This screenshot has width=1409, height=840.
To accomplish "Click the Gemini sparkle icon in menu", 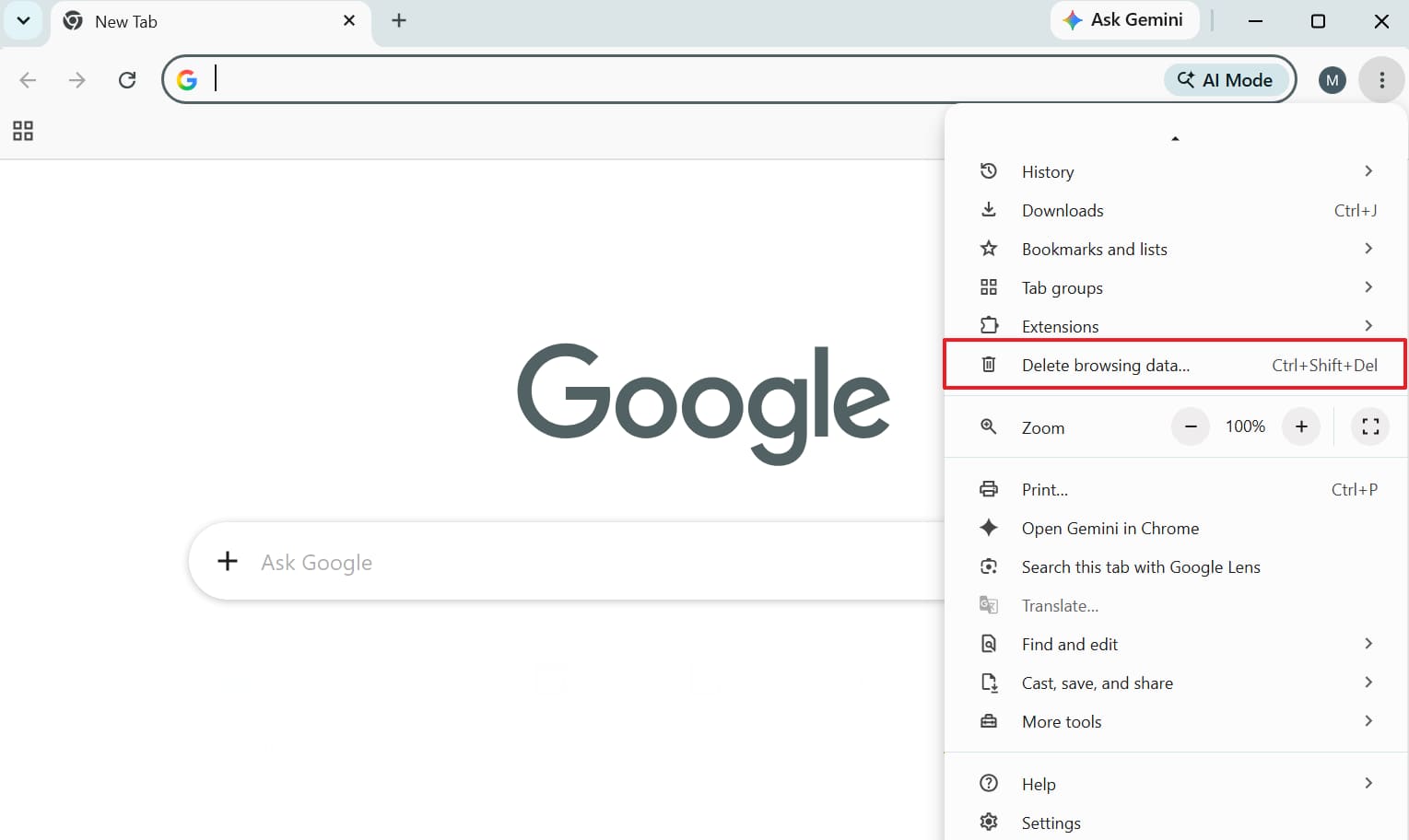I will [x=989, y=528].
